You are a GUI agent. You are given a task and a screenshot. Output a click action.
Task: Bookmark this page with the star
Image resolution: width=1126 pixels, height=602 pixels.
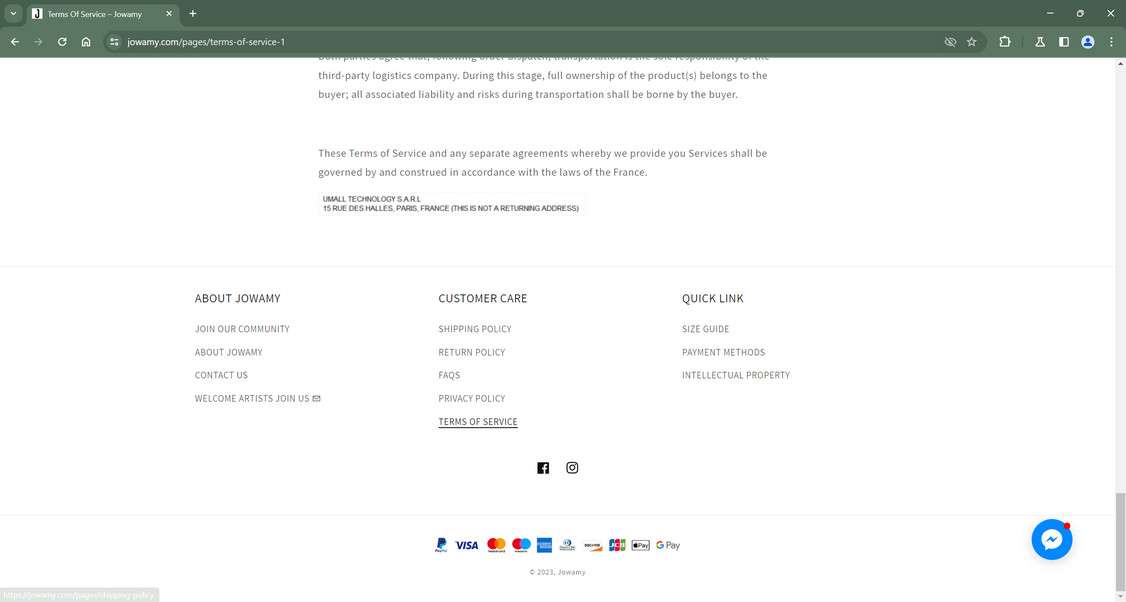pos(971,42)
